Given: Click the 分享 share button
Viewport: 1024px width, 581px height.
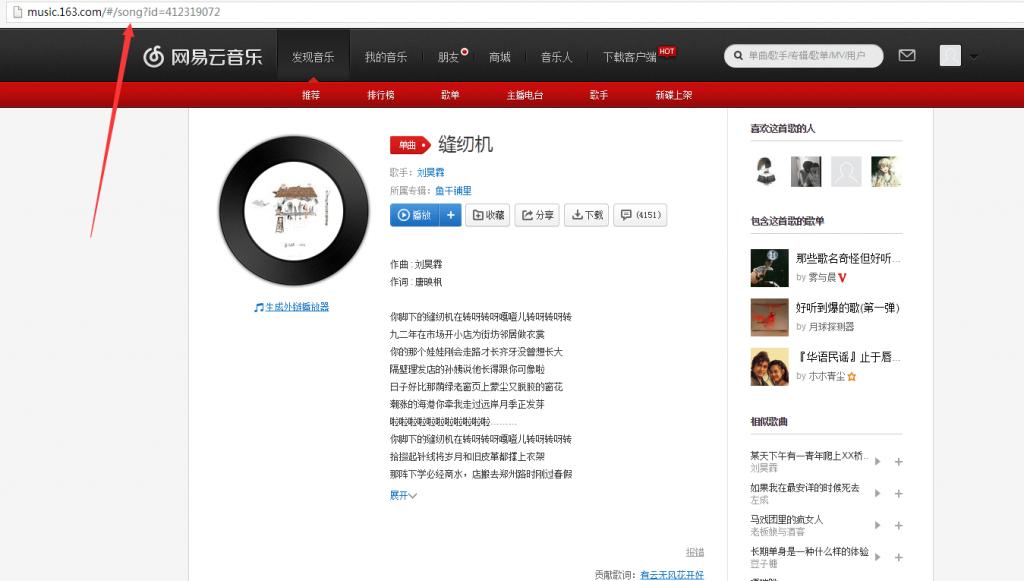Looking at the screenshot, I should (537, 215).
